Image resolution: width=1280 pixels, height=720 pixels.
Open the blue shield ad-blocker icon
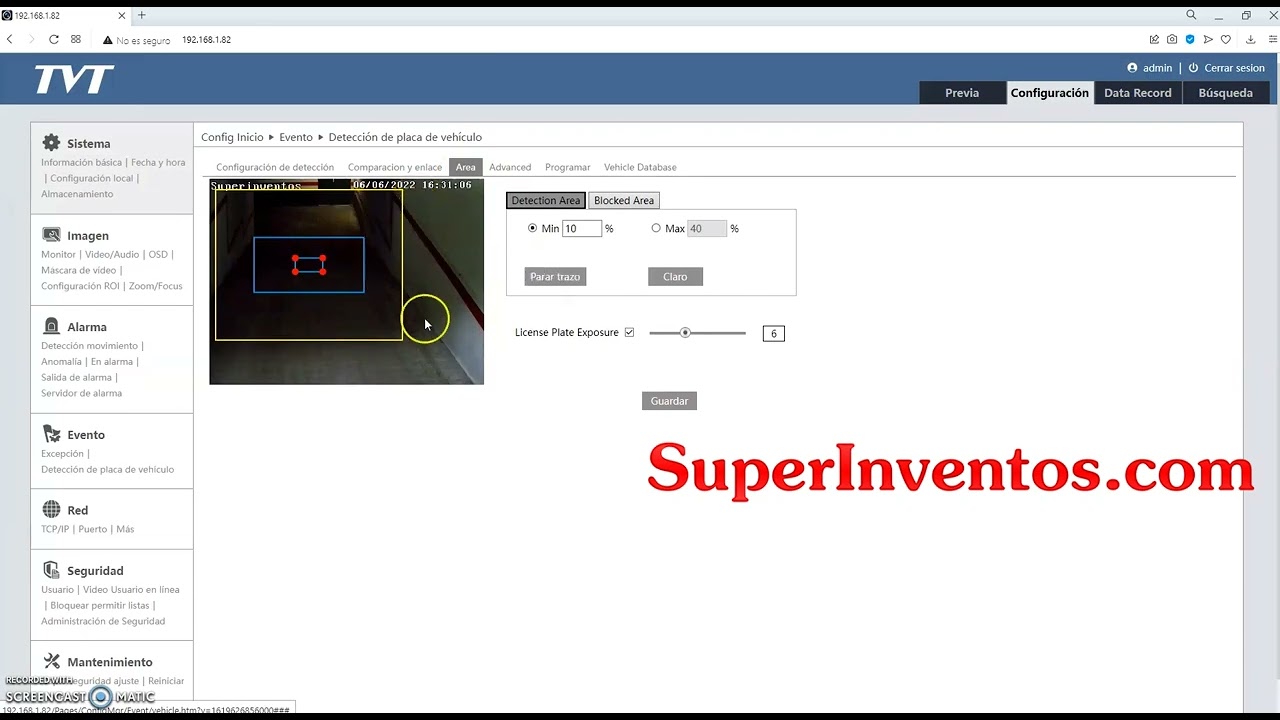tap(1190, 40)
